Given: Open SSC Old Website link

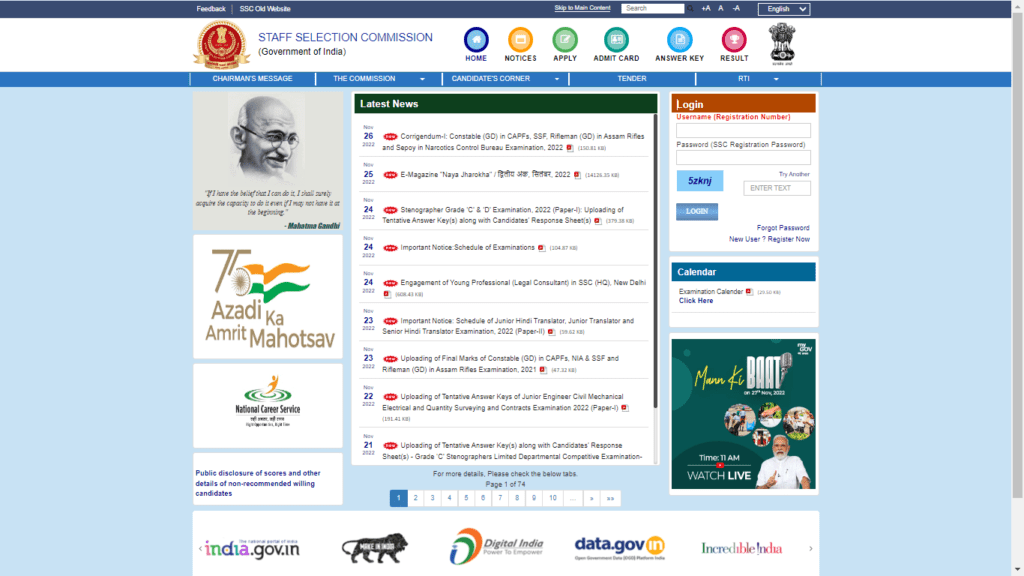Looking at the screenshot, I should 265,9.
